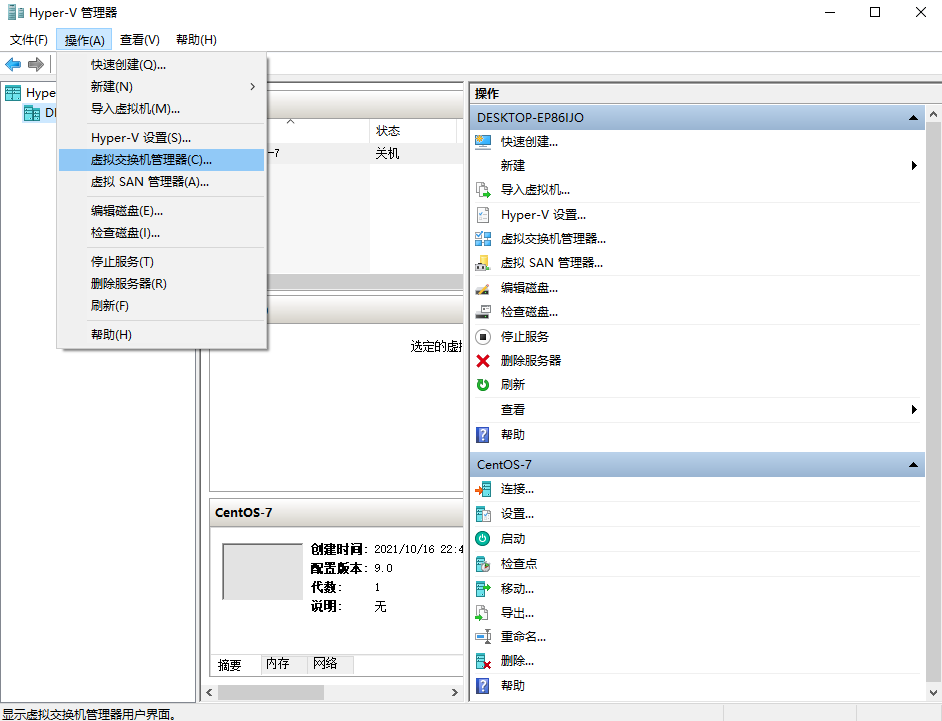Open the 帮助(H) menu in menu bar
The width and height of the screenshot is (942, 721).
coord(196,40)
